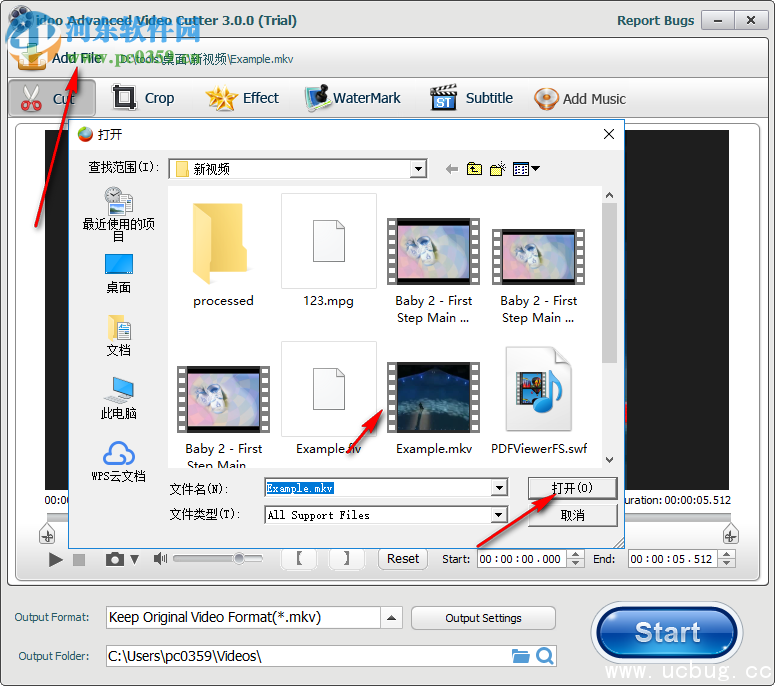Screen dimensions: 775x686
Task: Click the Add File icon
Action: click(31, 58)
